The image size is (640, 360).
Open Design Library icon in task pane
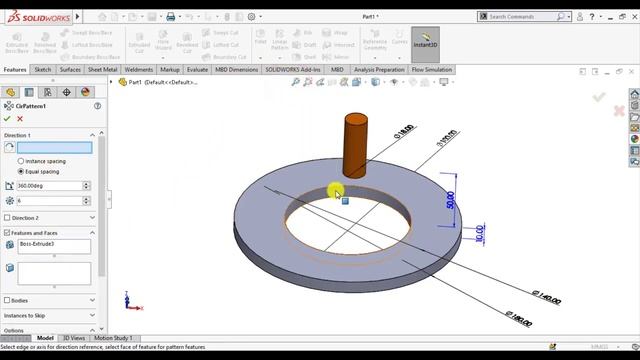[634, 105]
